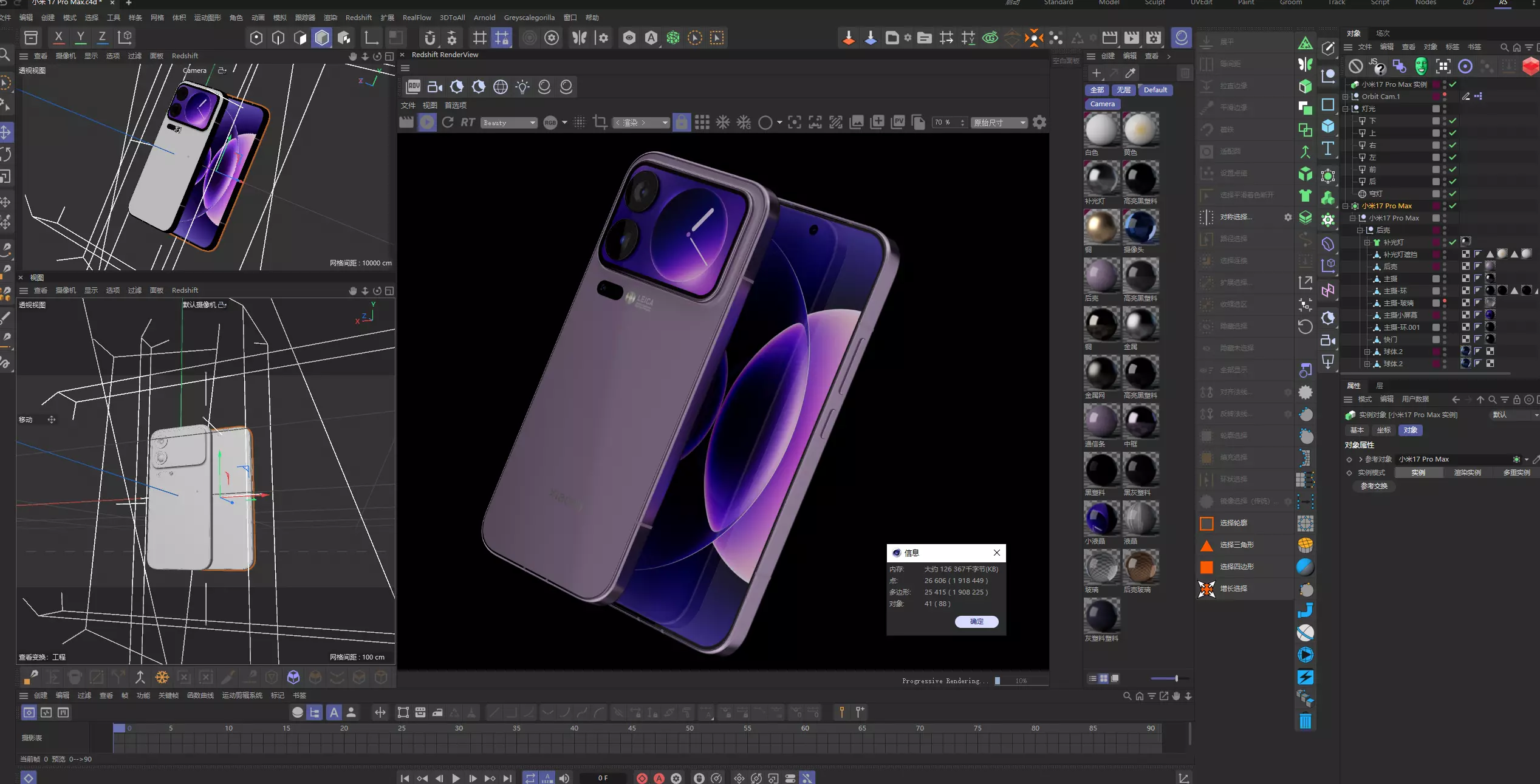Viewport: 1540px width, 784px height.
Task: Select Edges mode in top toolbar
Action: [278, 38]
